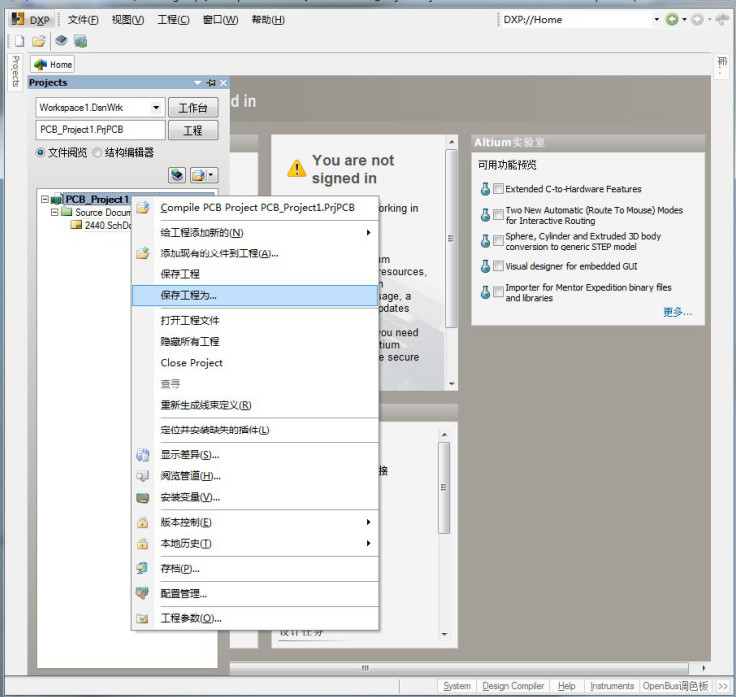The width and height of the screenshot is (736, 697).
Task: Click the show differences icon
Action: [x=143, y=454]
